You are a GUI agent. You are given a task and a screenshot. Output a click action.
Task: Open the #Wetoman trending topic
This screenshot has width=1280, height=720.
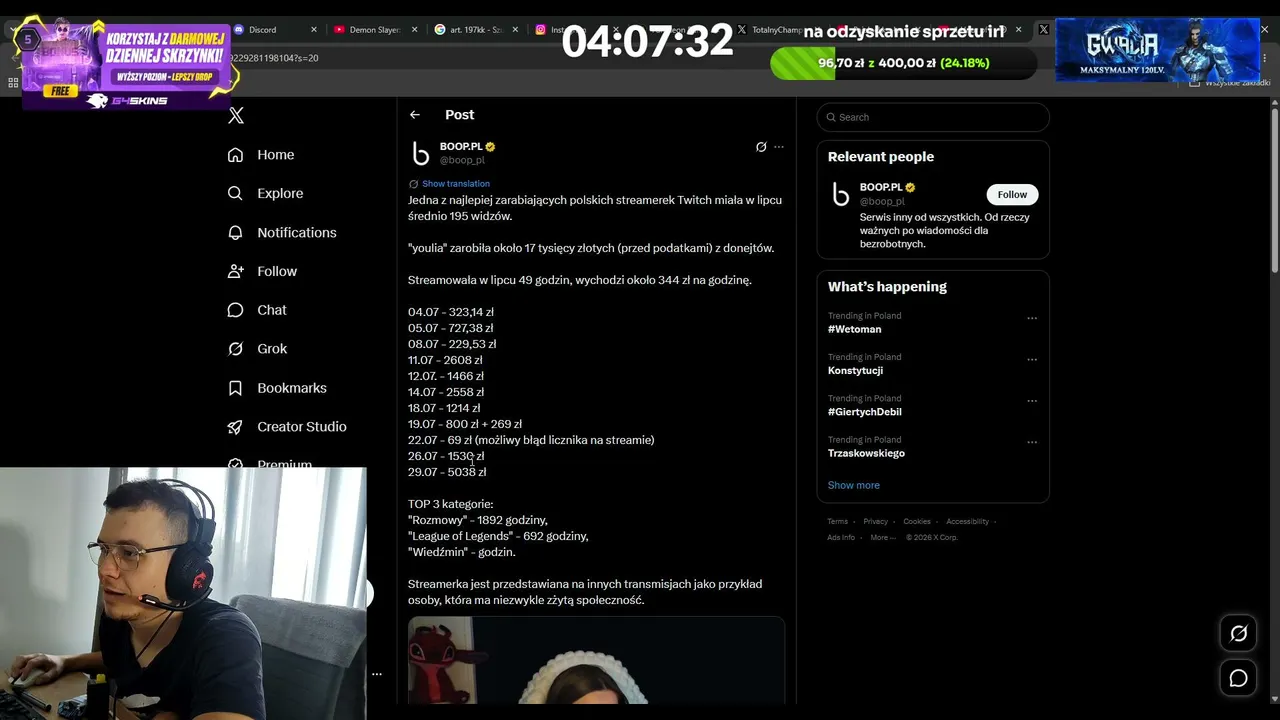pos(854,329)
